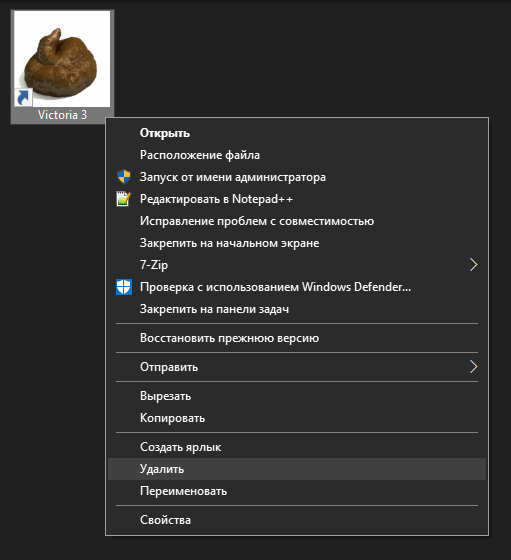Choose Закрепить на начальном экране
The width and height of the screenshot is (511, 560).
pyautogui.click(x=297, y=243)
